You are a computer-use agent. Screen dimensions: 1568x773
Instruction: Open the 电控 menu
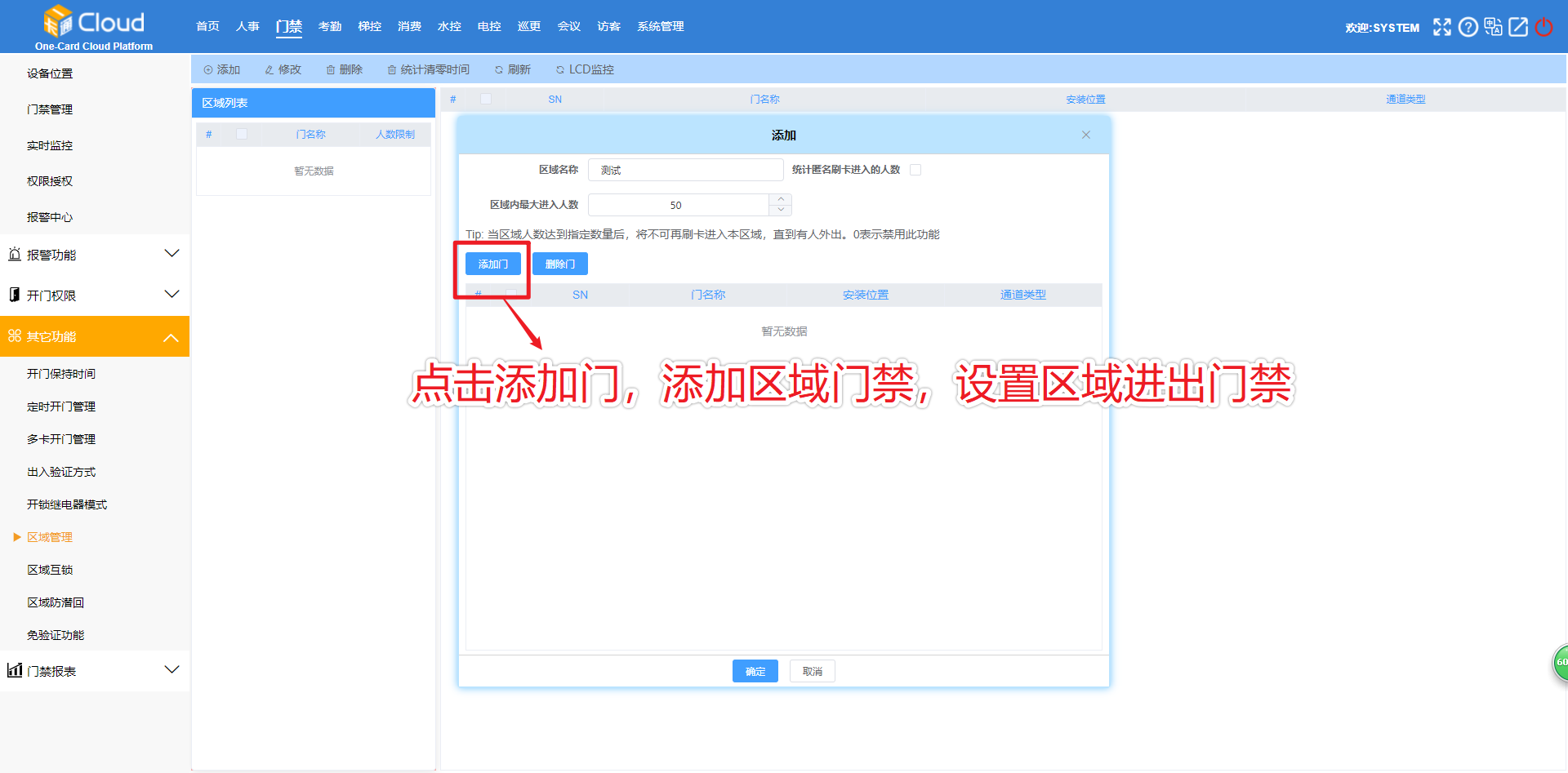pyautogui.click(x=490, y=26)
